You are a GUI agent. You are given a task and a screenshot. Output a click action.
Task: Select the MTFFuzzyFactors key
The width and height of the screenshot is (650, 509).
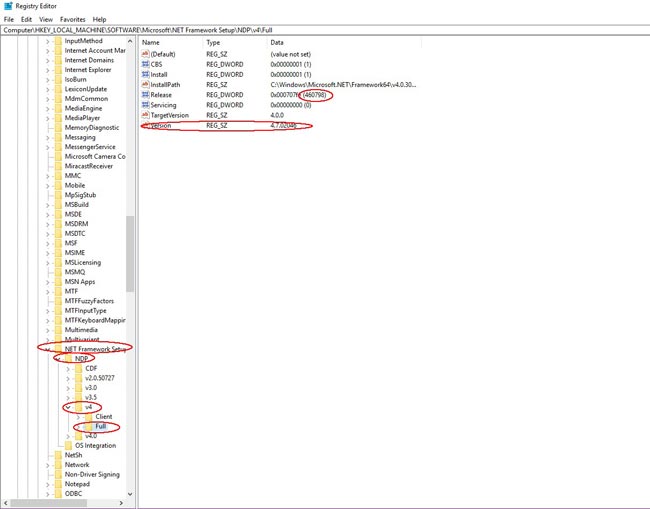click(x=89, y=301)
